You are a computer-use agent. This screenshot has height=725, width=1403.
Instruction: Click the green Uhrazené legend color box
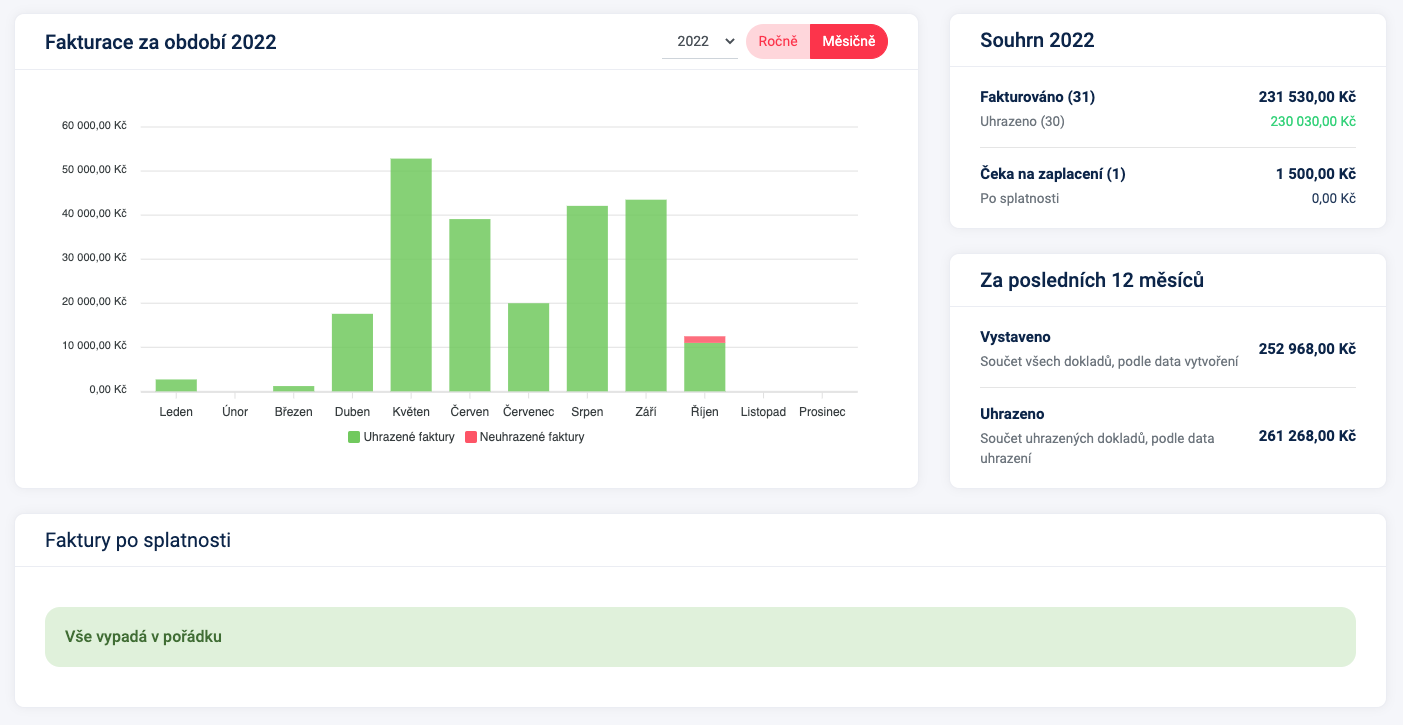pos(354,437)
